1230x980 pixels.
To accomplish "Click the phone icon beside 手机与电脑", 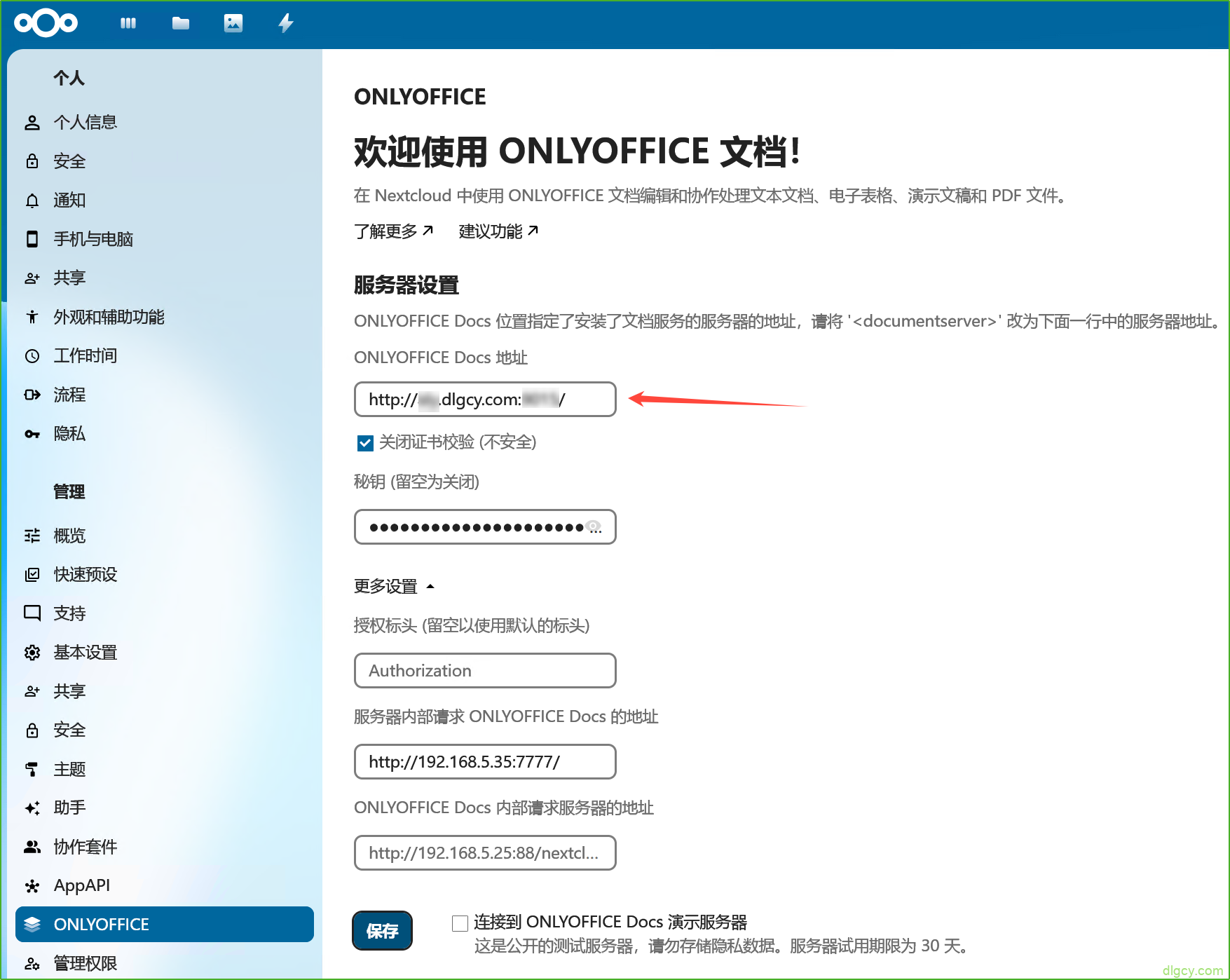I will (32, 239).
